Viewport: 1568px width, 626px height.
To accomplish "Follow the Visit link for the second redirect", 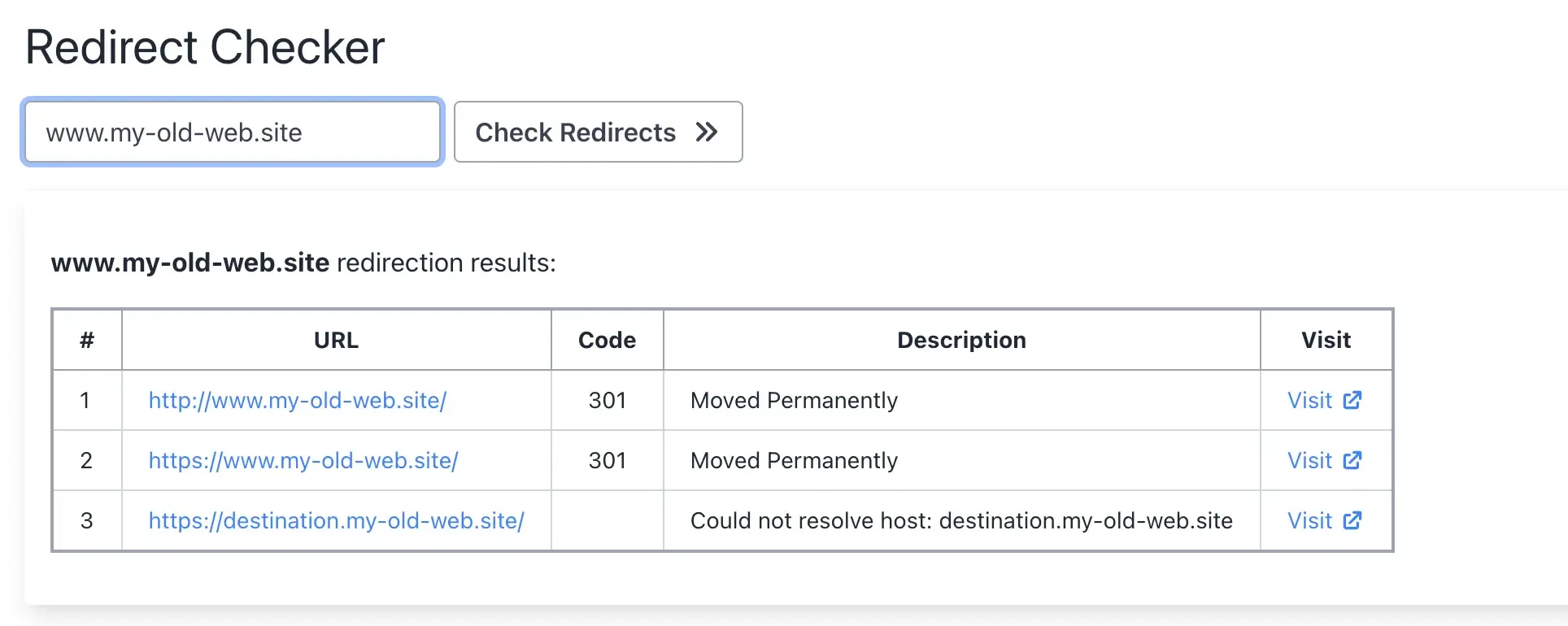I will click(1309, 460).
